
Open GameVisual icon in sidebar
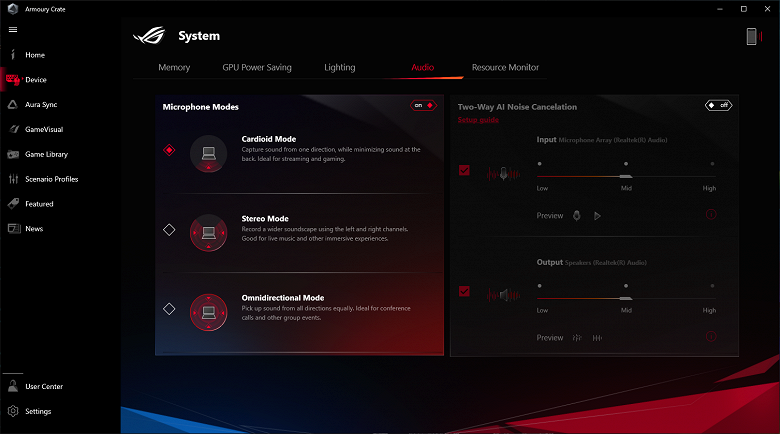tap(14, 129)
